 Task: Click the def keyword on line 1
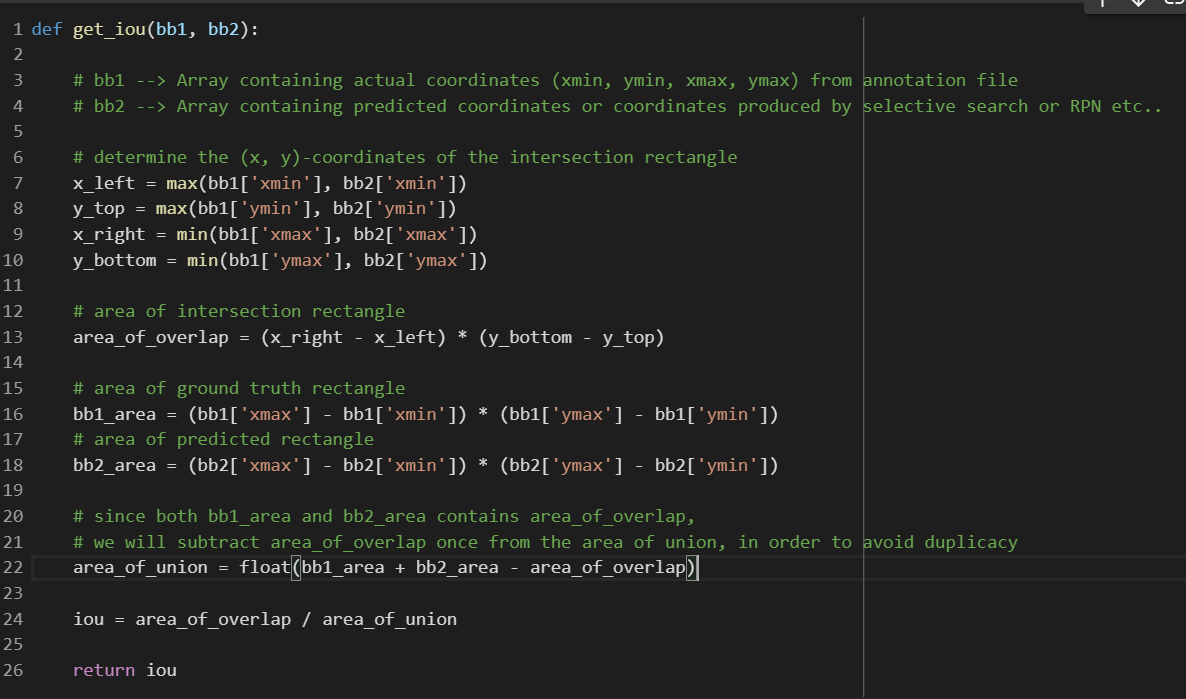tap(46, 29)
